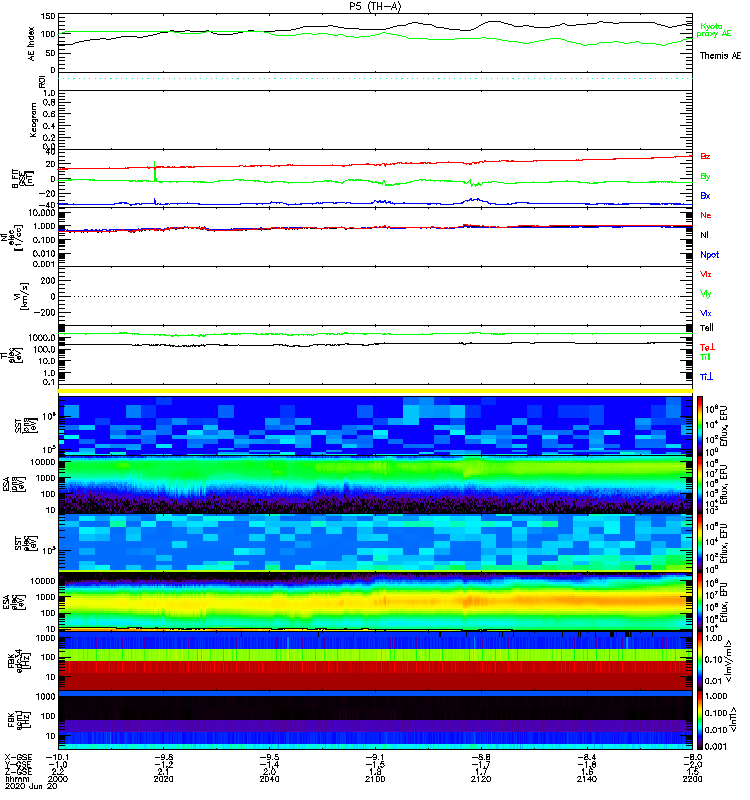
Task: Click the ESA ions Eflux colorbar
Action: point(701,485)
